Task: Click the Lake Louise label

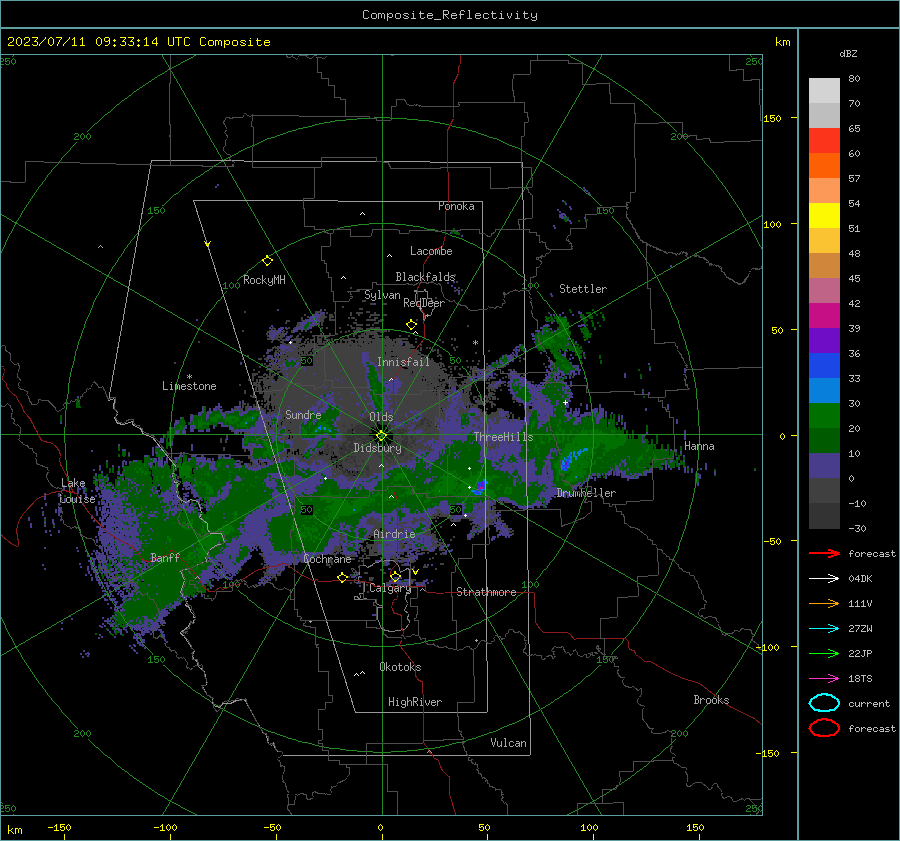Action: pyautogui.click(x=77, y=491)
